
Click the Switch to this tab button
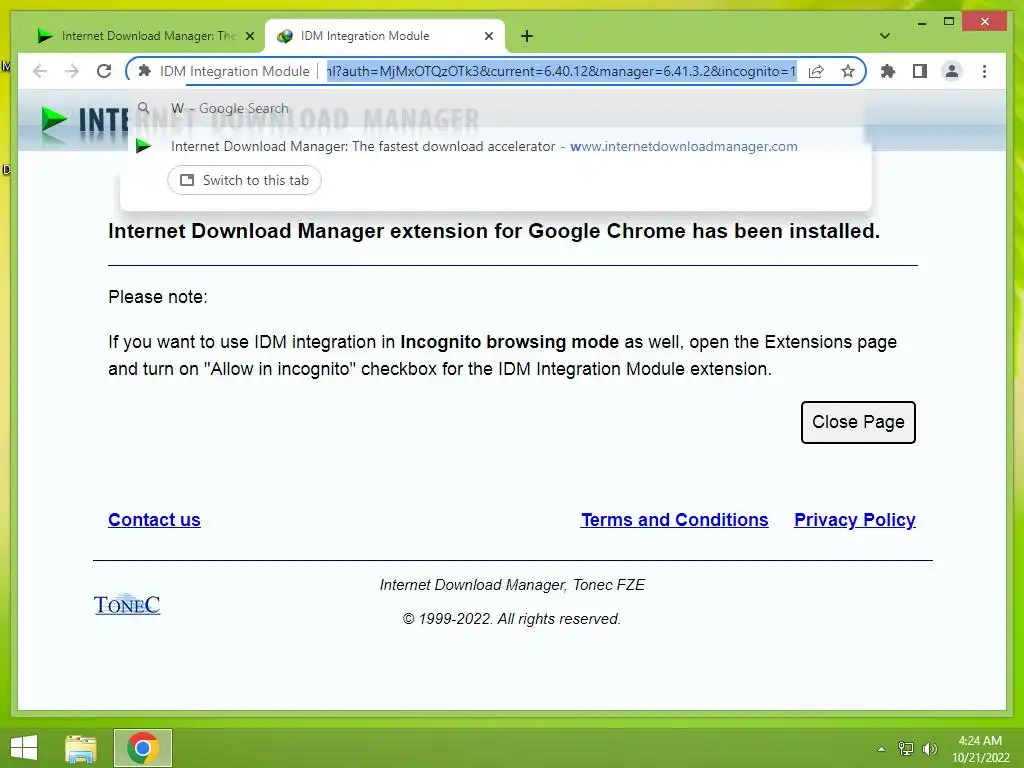click(244, 180)
